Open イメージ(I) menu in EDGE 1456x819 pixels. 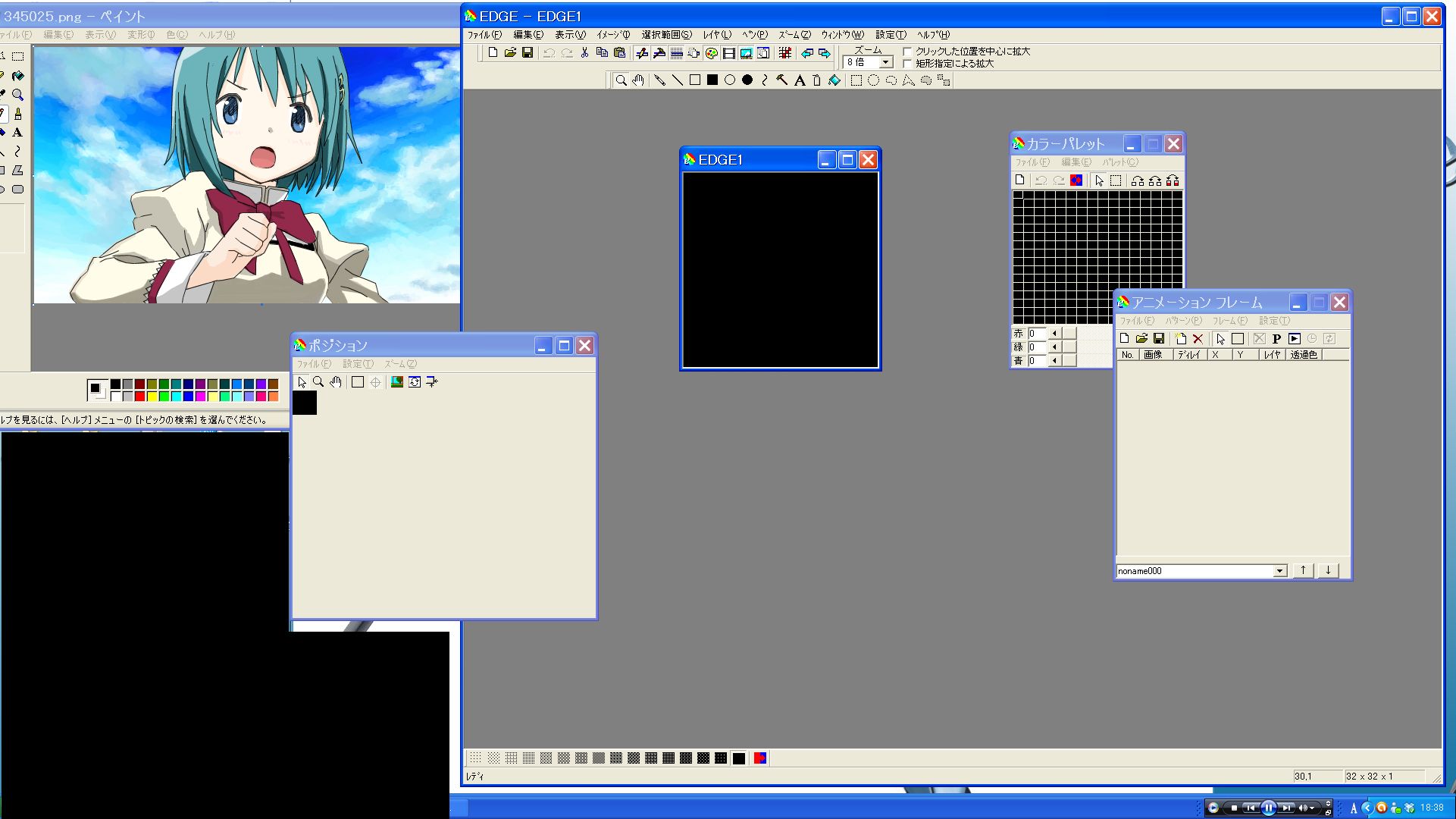click(612, 35)
